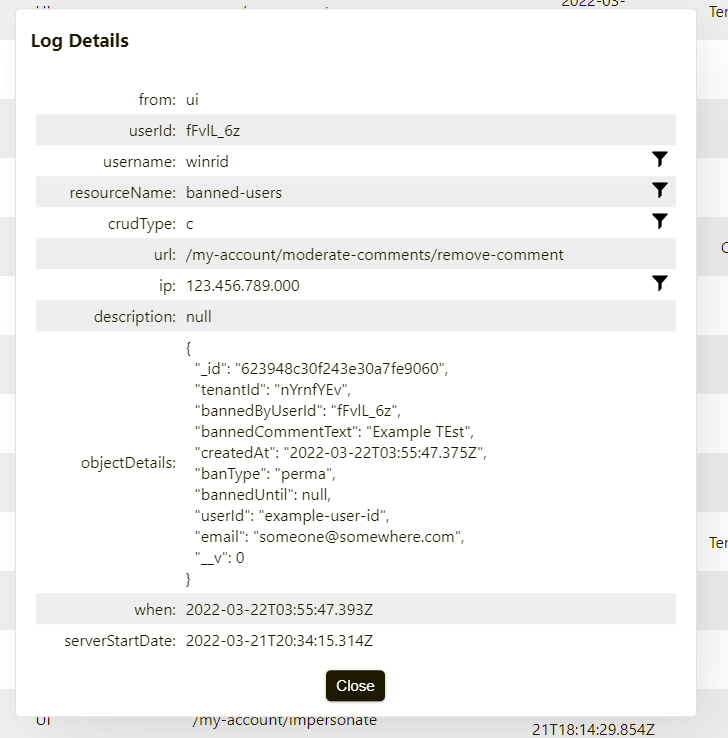Click the remove-comment url value
This screenshot has height=738, width=728.
click(374, 255)
